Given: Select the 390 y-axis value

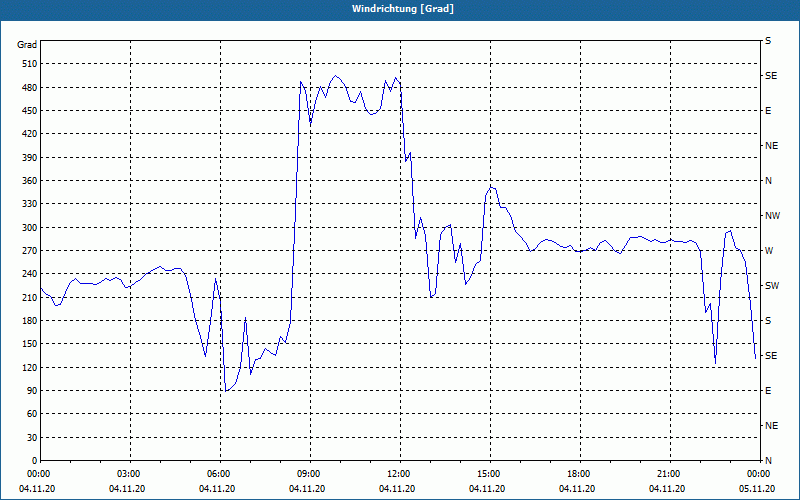Looking at the screenshot, I should point(30,158).
